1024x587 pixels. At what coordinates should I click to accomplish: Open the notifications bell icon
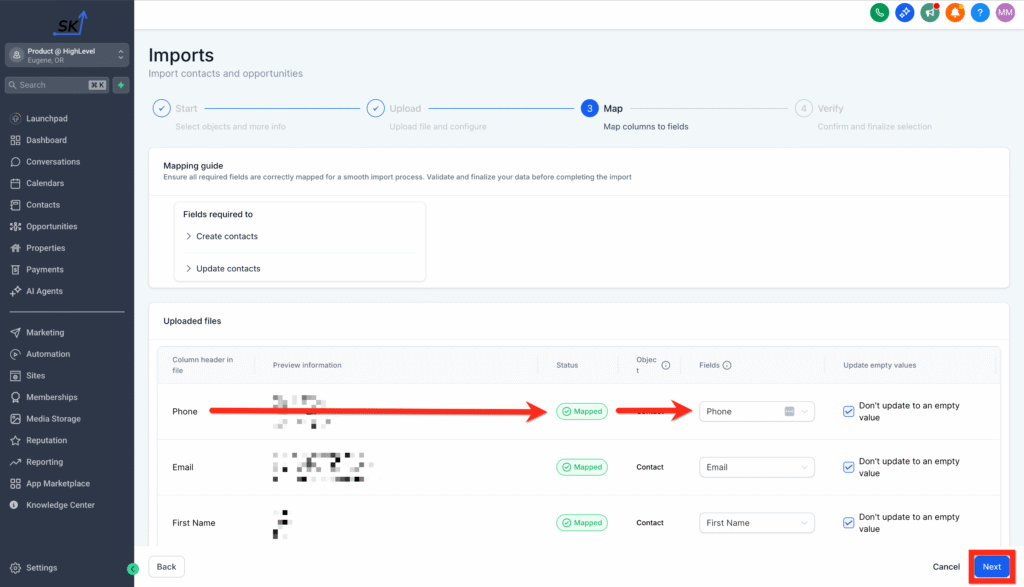955,13
